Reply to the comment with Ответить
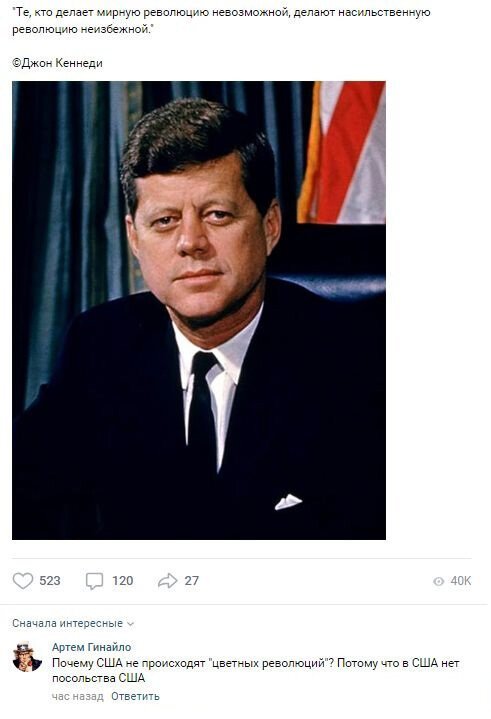Screen dimensions: 491x719 point(135,697)
